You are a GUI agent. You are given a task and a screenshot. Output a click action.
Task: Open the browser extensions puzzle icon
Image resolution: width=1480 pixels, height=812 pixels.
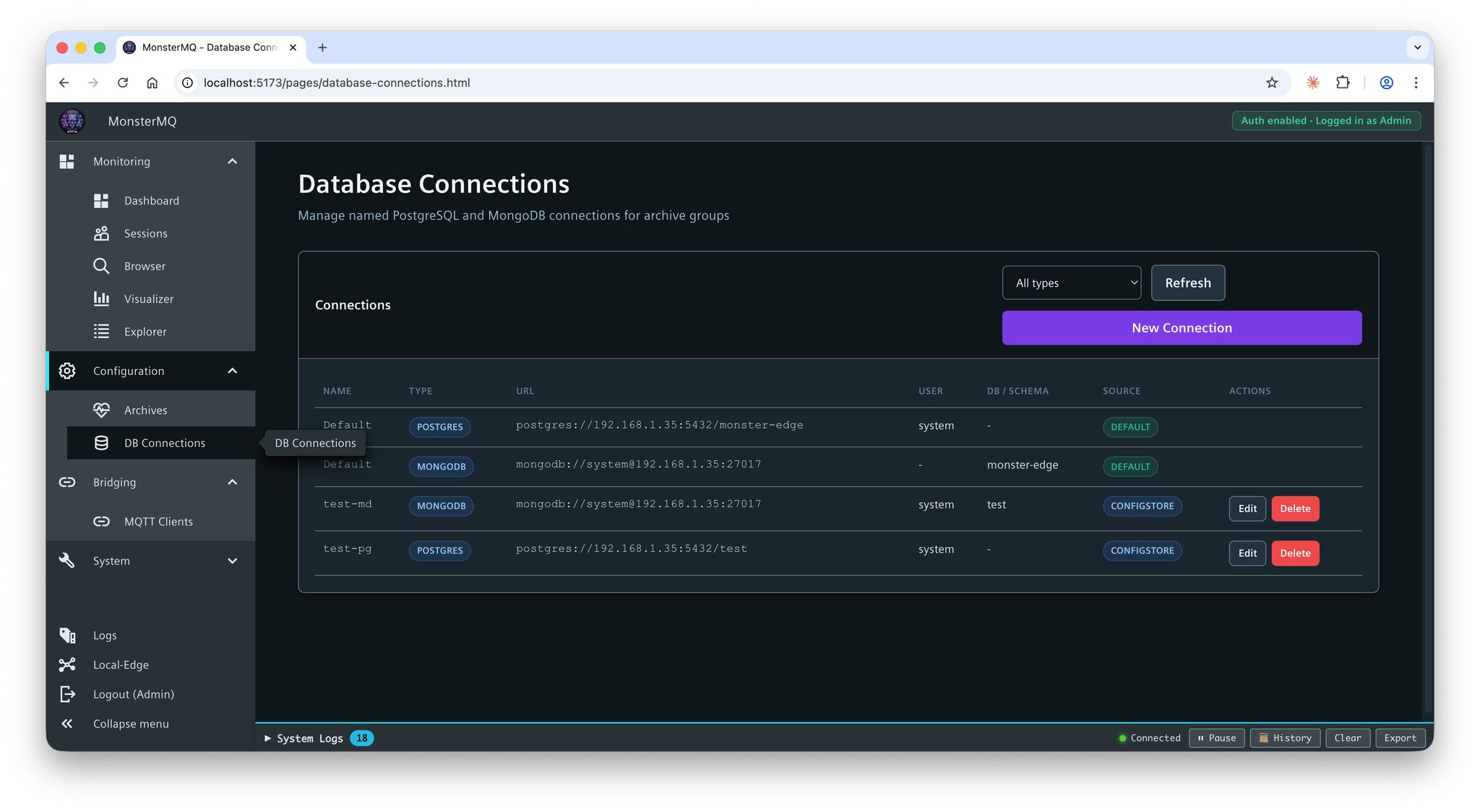click(x=1343, y=82)
